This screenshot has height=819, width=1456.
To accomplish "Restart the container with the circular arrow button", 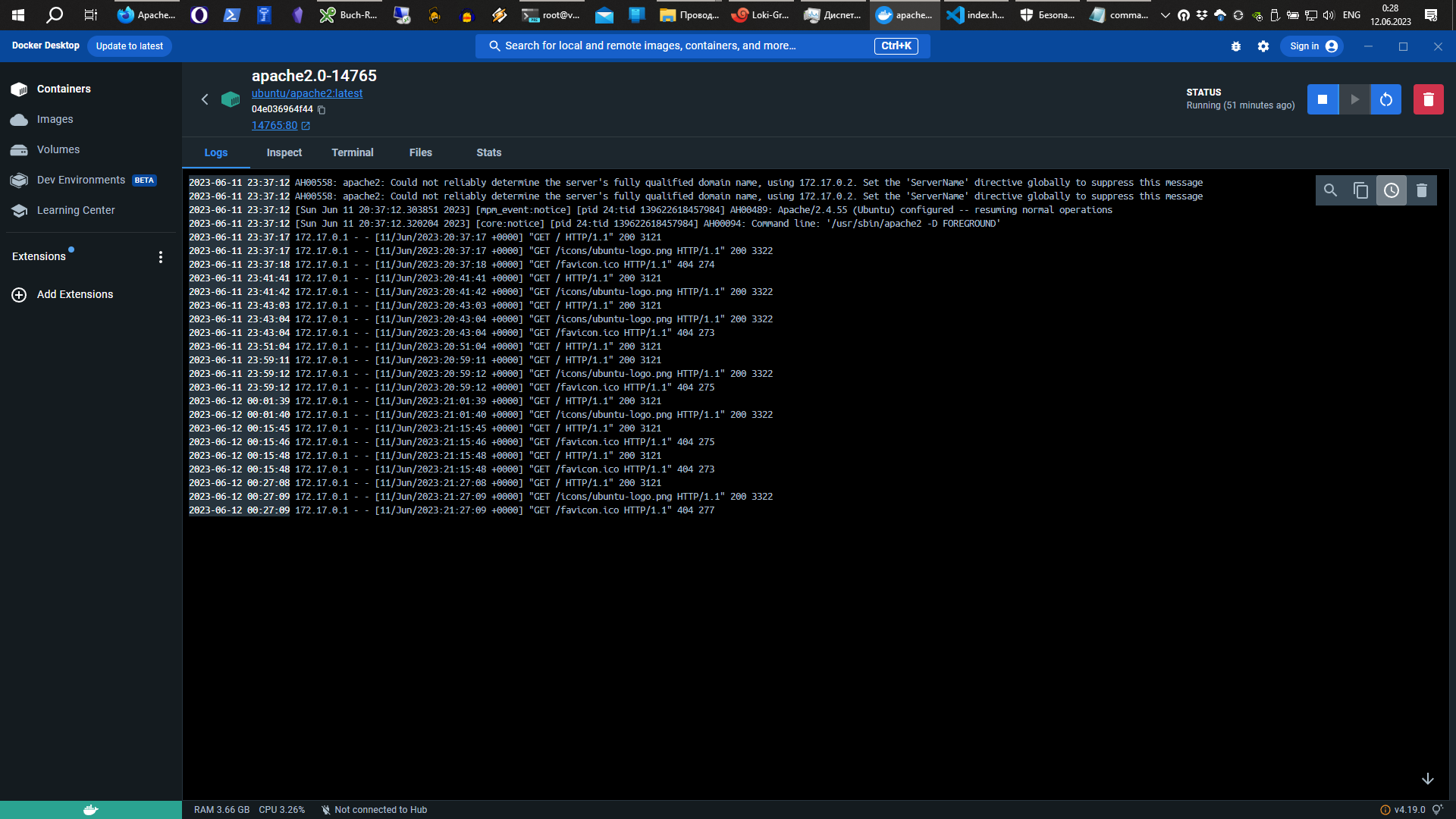I will pyautogui.click(x=1385, y=99).
